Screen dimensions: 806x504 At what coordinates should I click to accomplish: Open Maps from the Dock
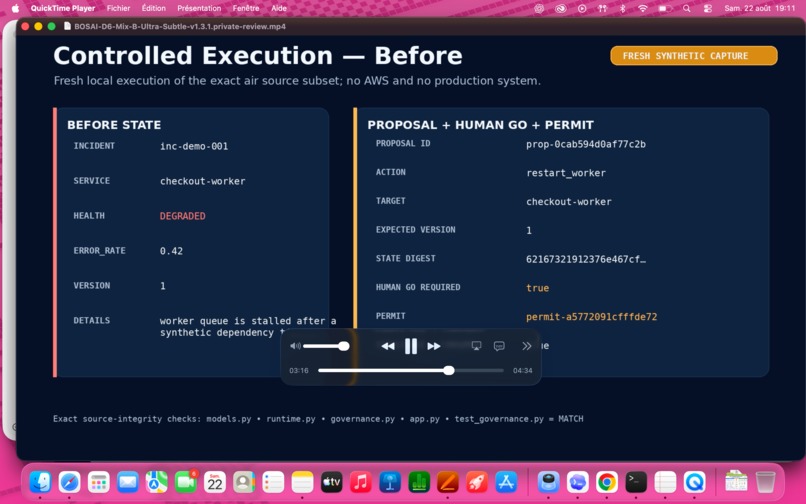(157, 482)
